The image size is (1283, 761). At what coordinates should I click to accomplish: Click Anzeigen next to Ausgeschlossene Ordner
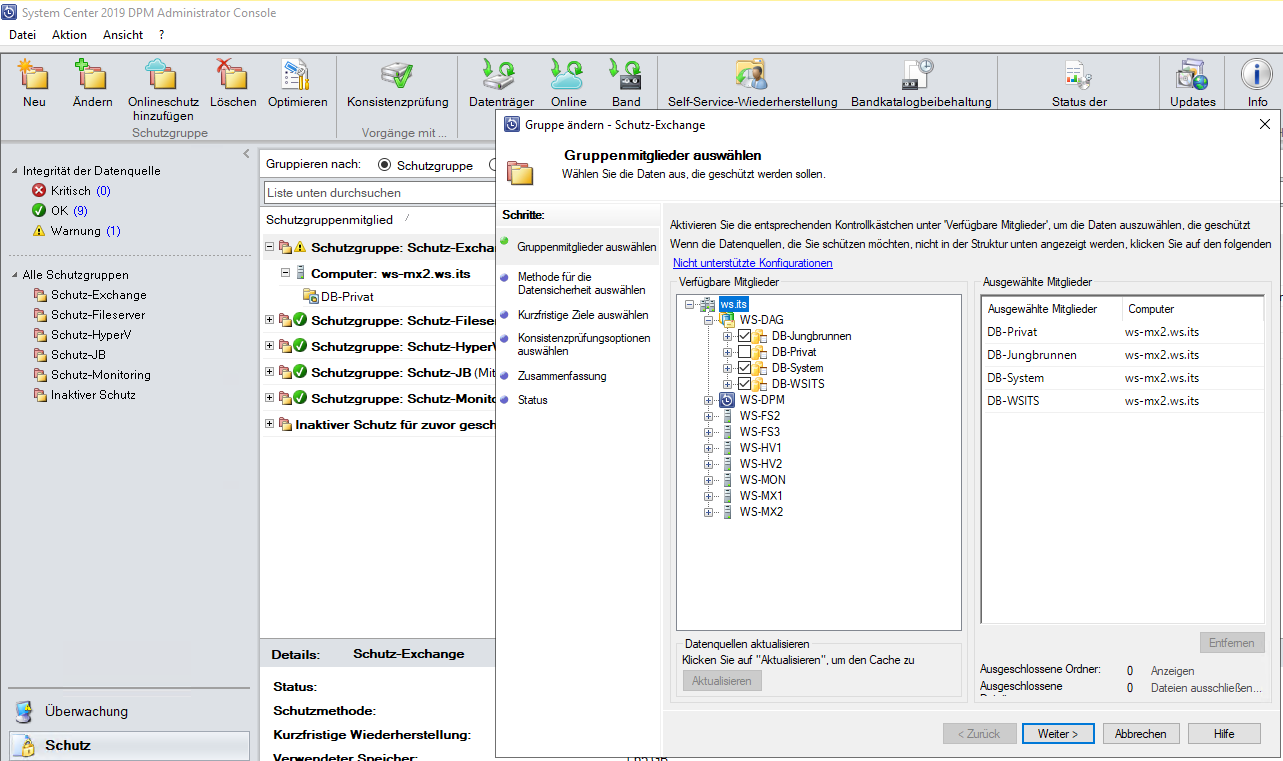point(1172,671)
